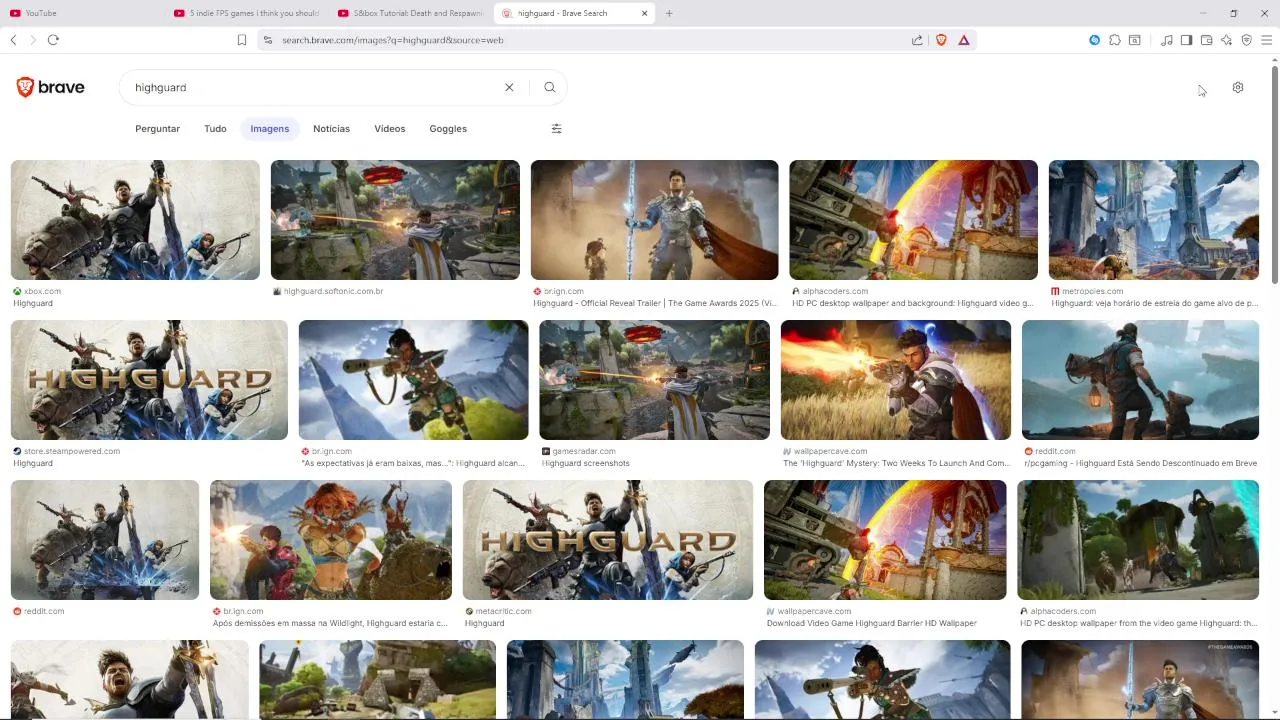1280x720 pixels.
Task: Open a new browser tab
Action: [x=669, y=13]
